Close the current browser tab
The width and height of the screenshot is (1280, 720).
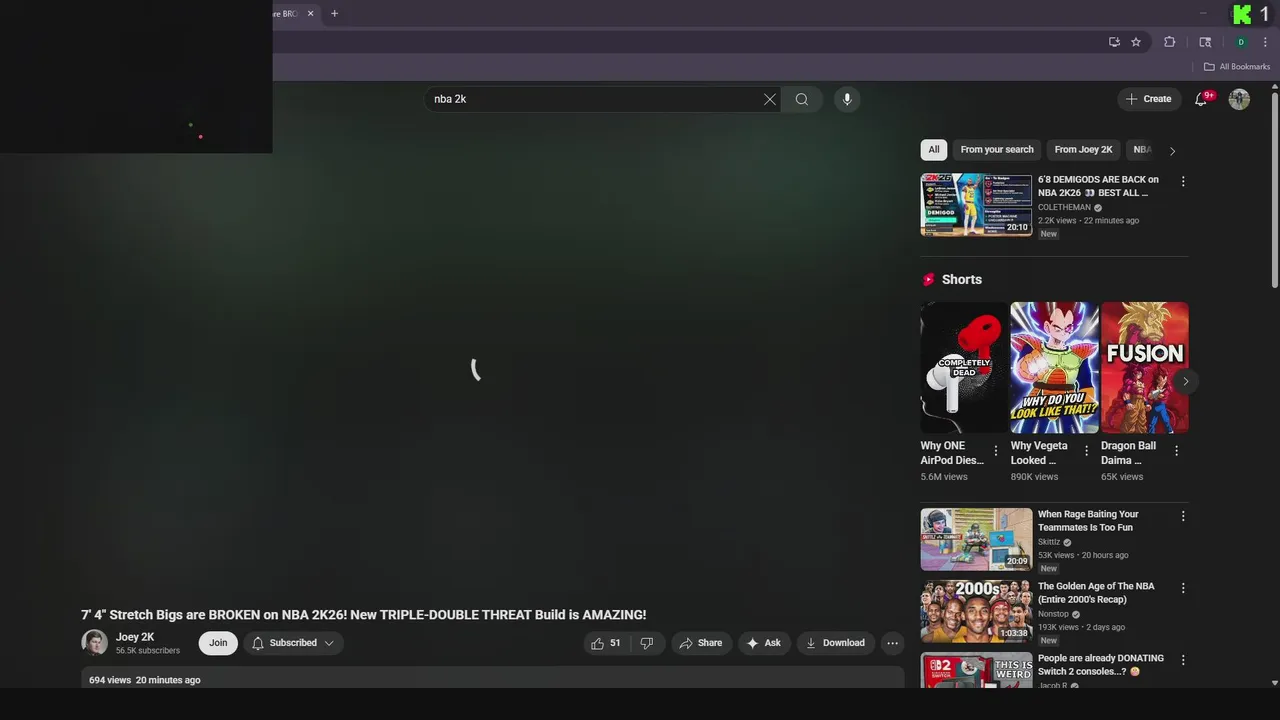tap(310, 13)
